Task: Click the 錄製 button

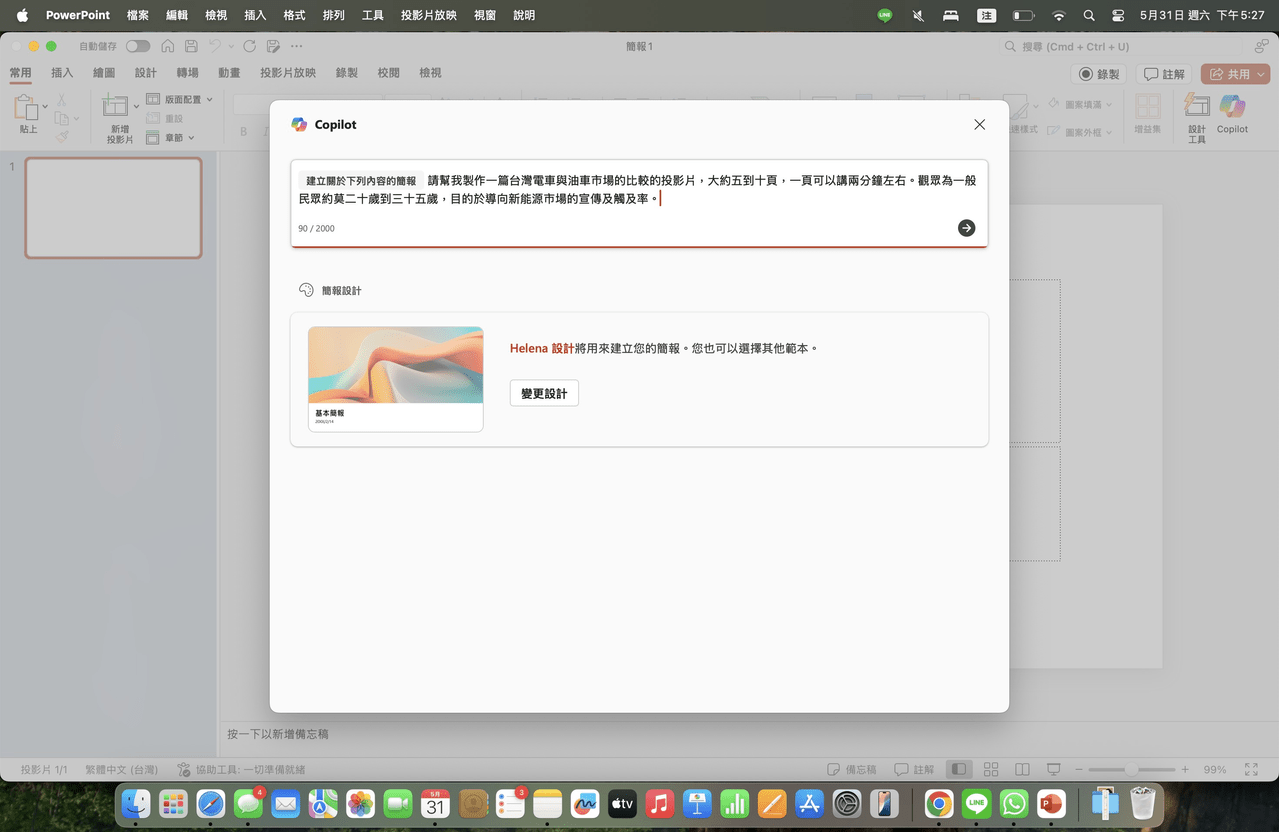Action: [x=1099, y=74]
